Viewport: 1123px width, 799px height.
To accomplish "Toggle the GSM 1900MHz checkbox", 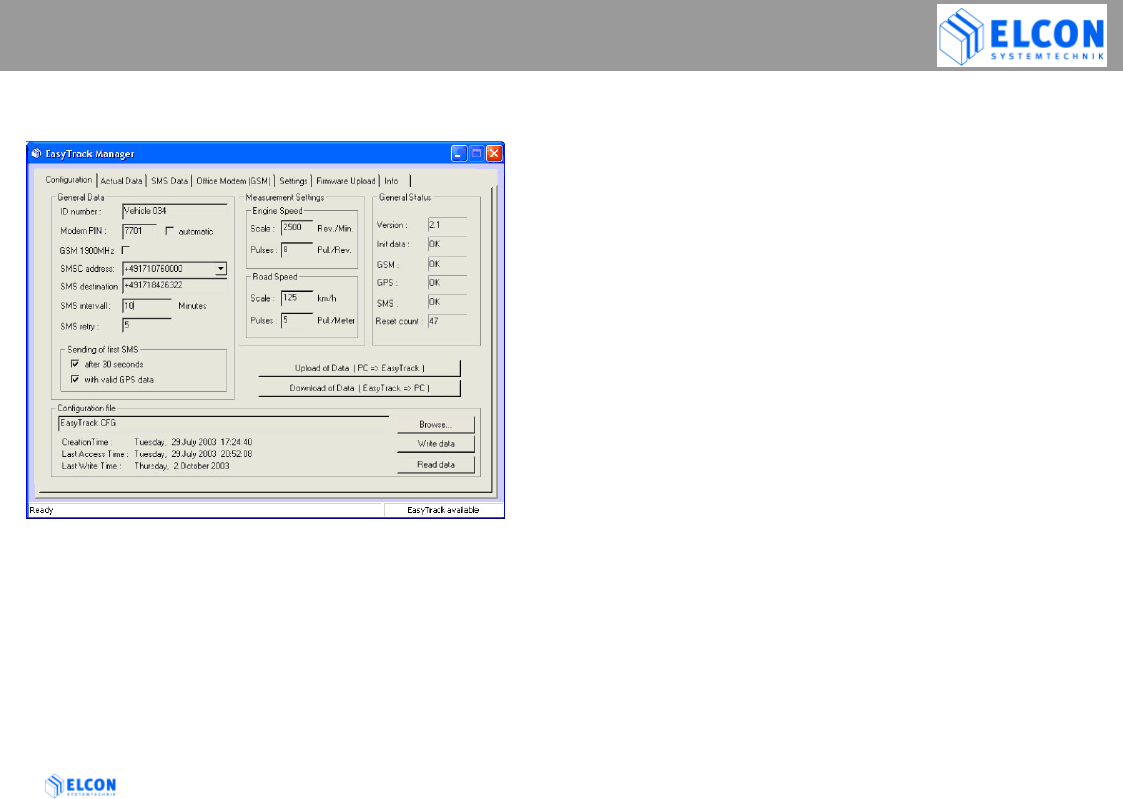I will pyautogui.click(x=126, y=250).
